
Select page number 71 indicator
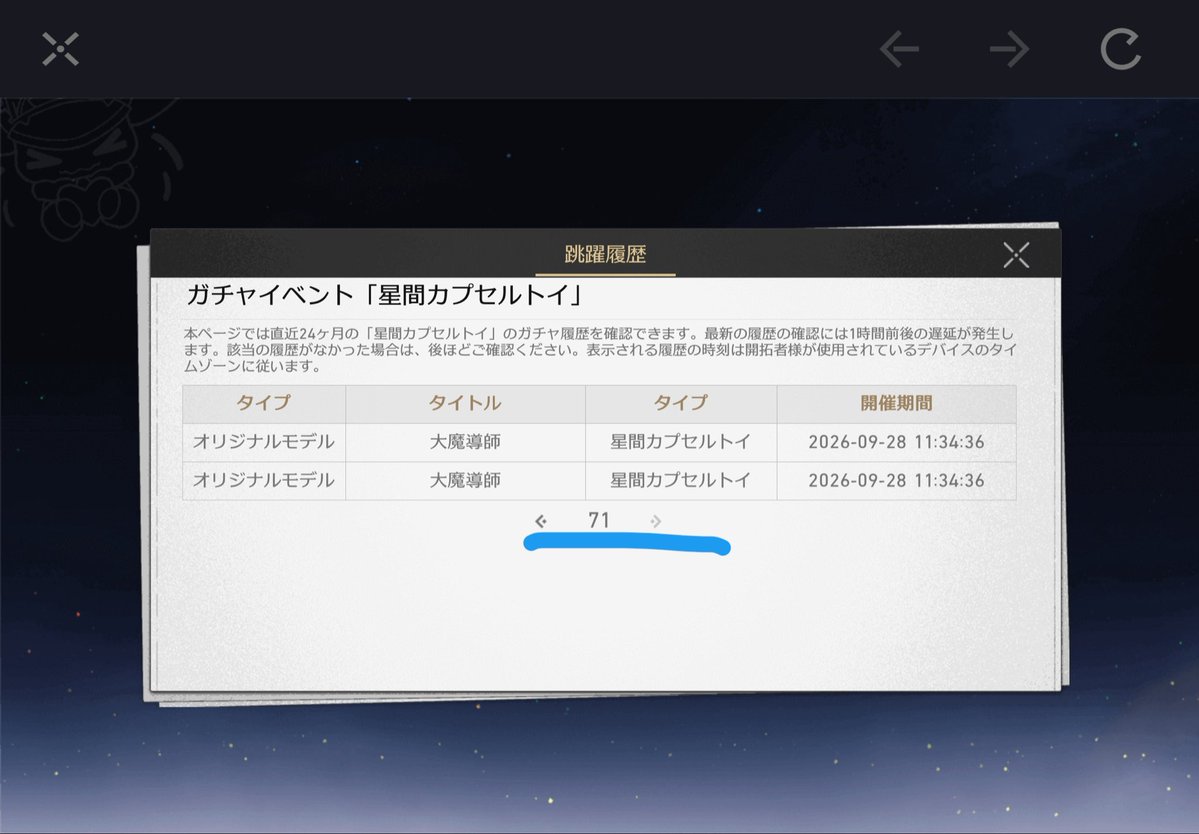(x=599, y=521)
